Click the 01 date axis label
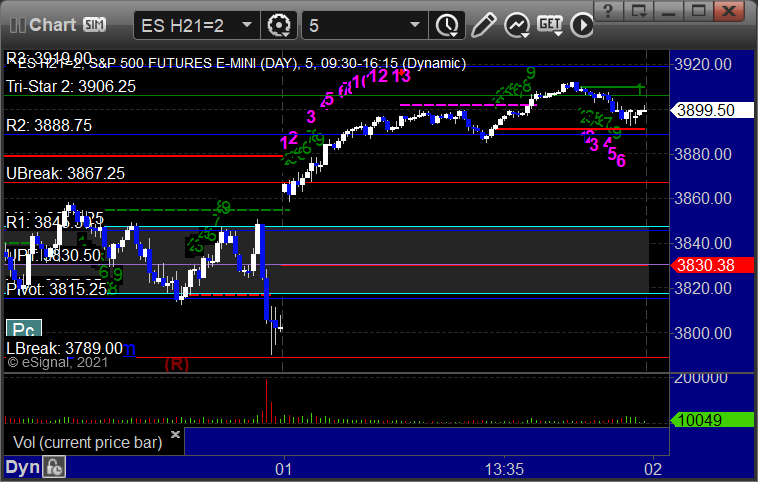The width and height of the screenshot is (758, 482). coord(284,469)
